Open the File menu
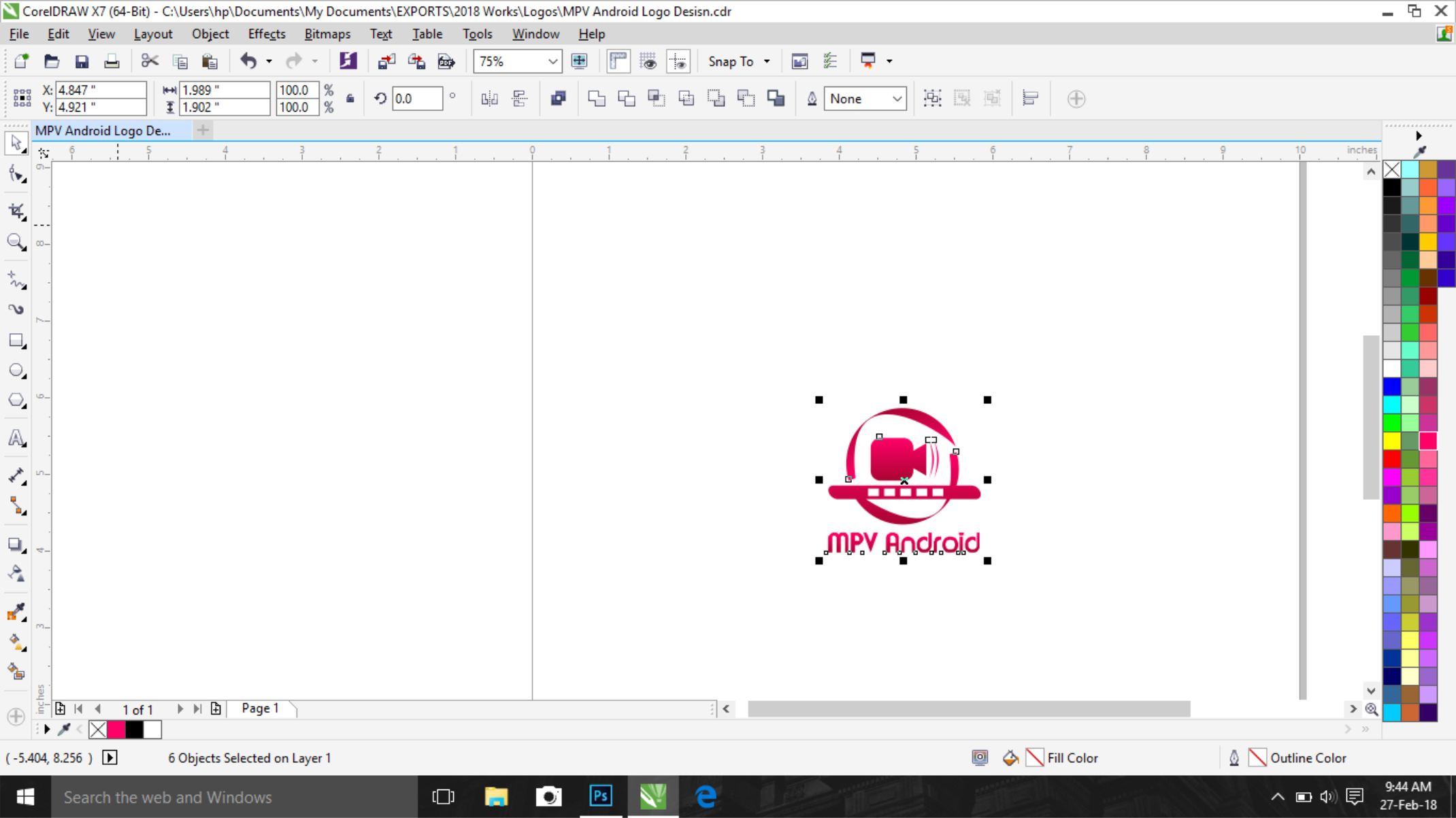The image size is (1456, 818). pos(19,34)
